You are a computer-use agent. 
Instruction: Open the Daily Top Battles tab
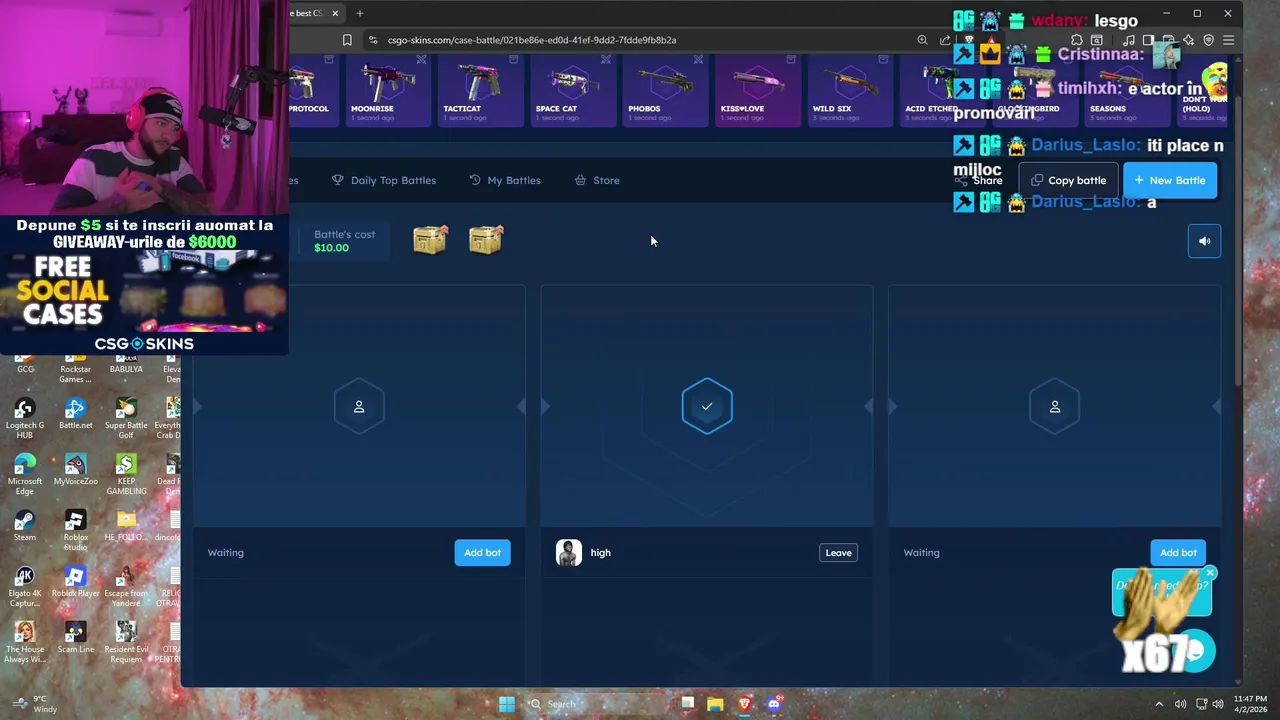tap(385, 180)
